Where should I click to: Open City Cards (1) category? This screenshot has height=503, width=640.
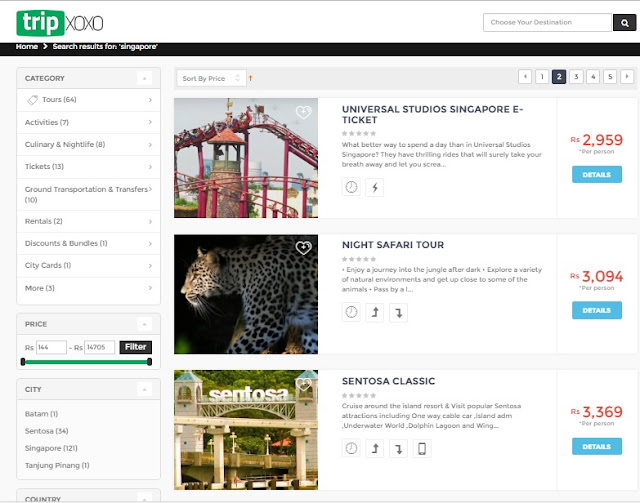(x=88, y=265)
